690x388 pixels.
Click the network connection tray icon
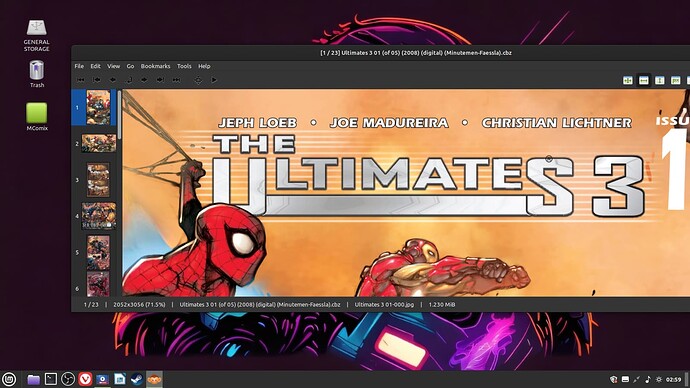[x=636, y=379]
